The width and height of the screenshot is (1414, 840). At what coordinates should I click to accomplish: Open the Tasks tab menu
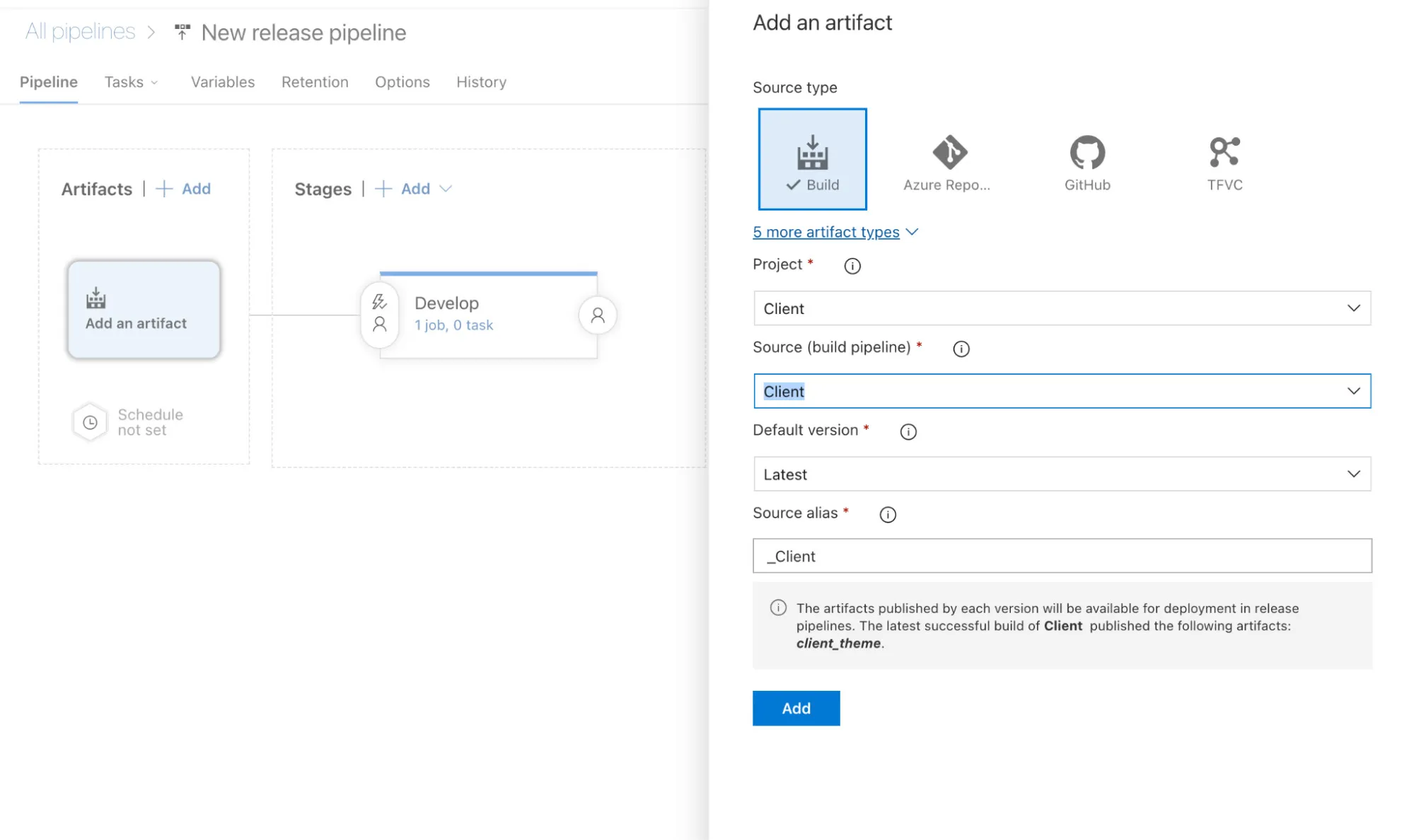coord(131,82)
